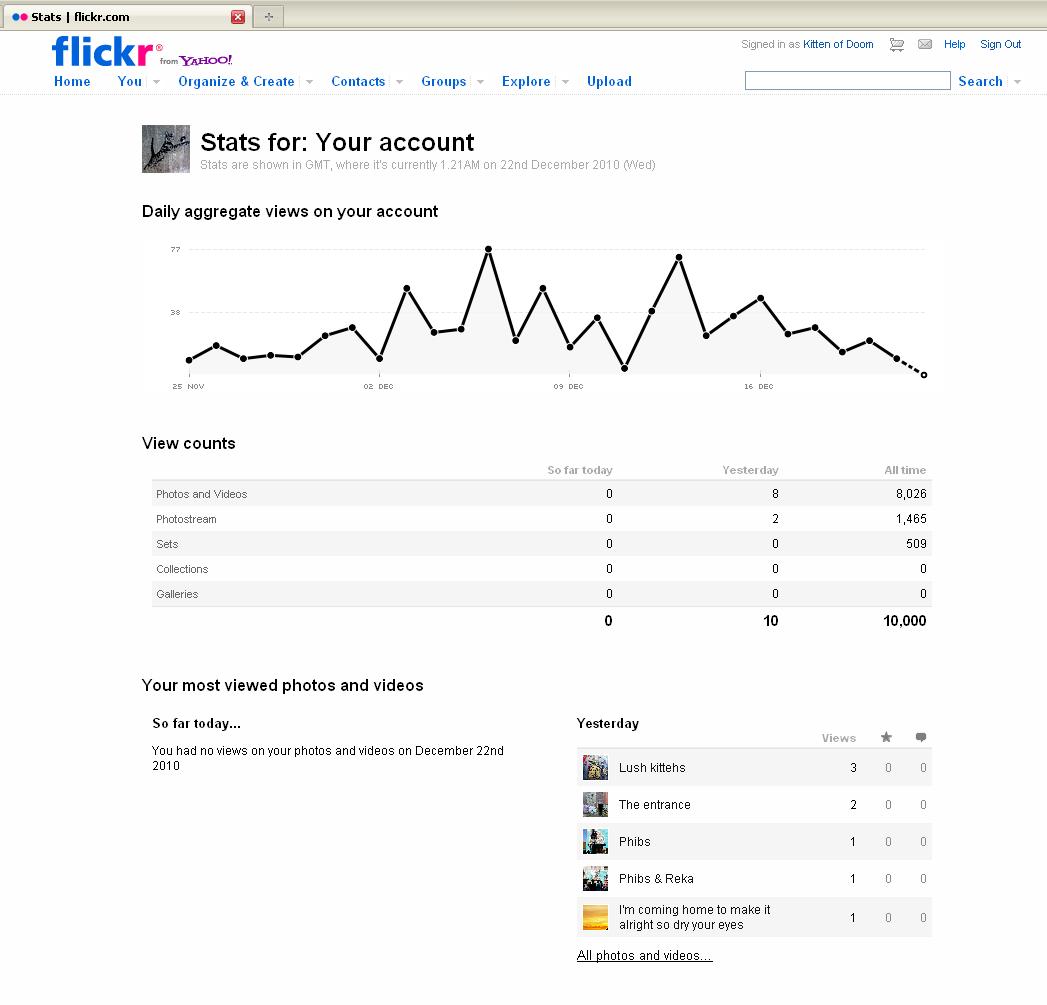Click the favorites star column icon
This screenshot has width=1047, height=1005.
[x=886, y=738]
